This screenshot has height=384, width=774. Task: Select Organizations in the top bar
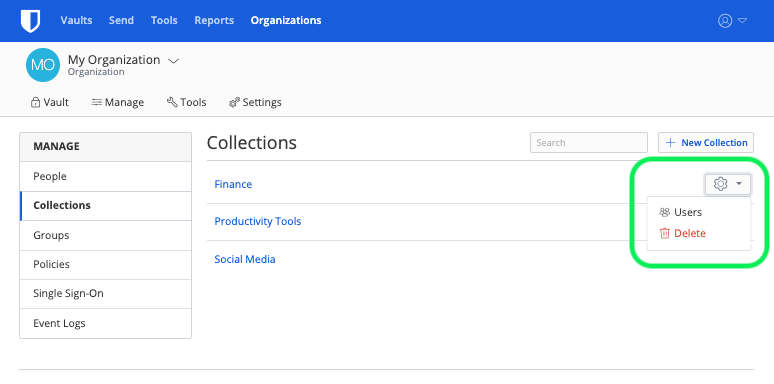(x=286, y=20)
